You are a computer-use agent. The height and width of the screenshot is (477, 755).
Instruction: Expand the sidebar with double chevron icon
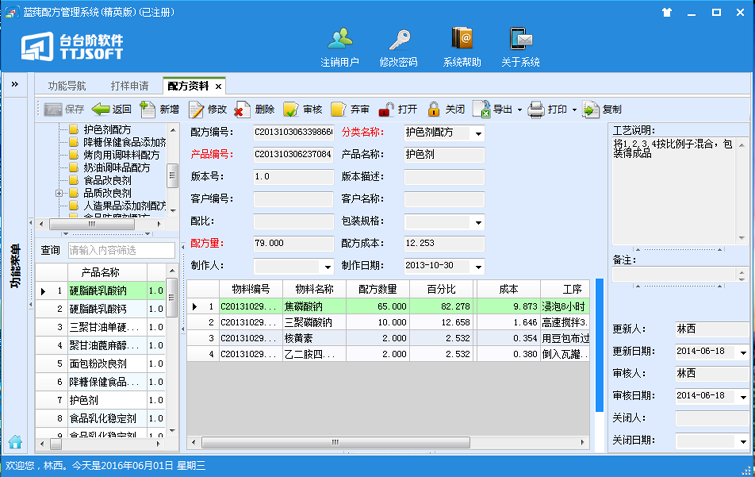(15, 85)
